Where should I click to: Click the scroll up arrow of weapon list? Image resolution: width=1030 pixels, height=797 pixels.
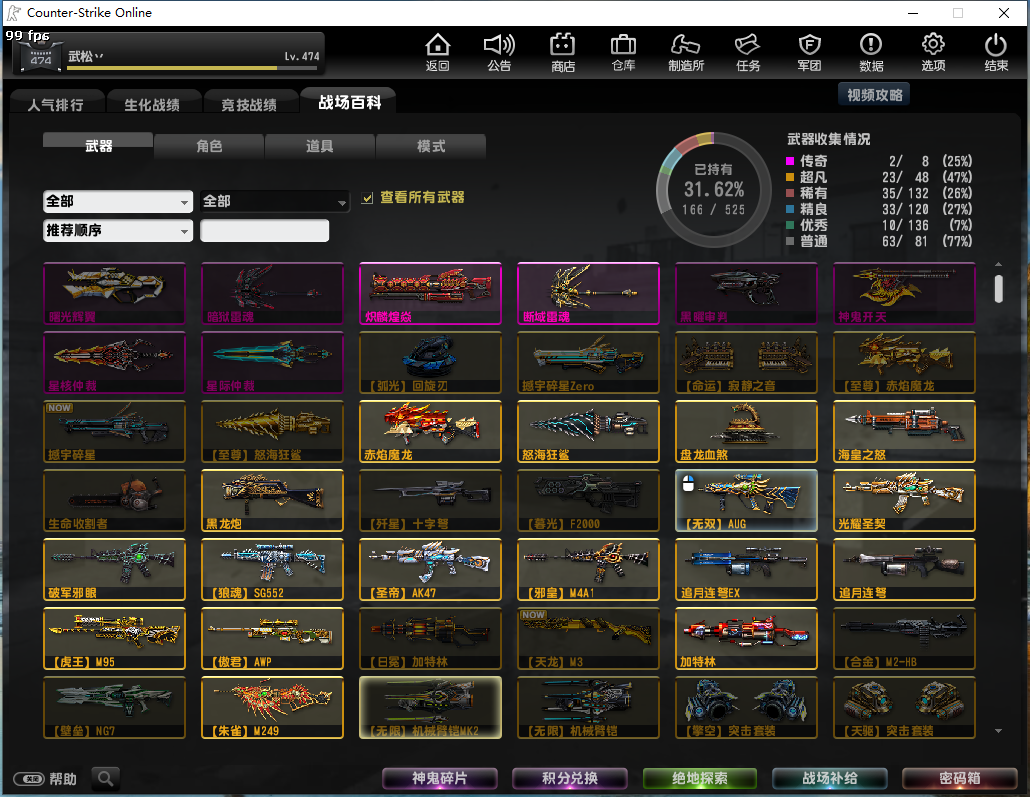[998, 264]
